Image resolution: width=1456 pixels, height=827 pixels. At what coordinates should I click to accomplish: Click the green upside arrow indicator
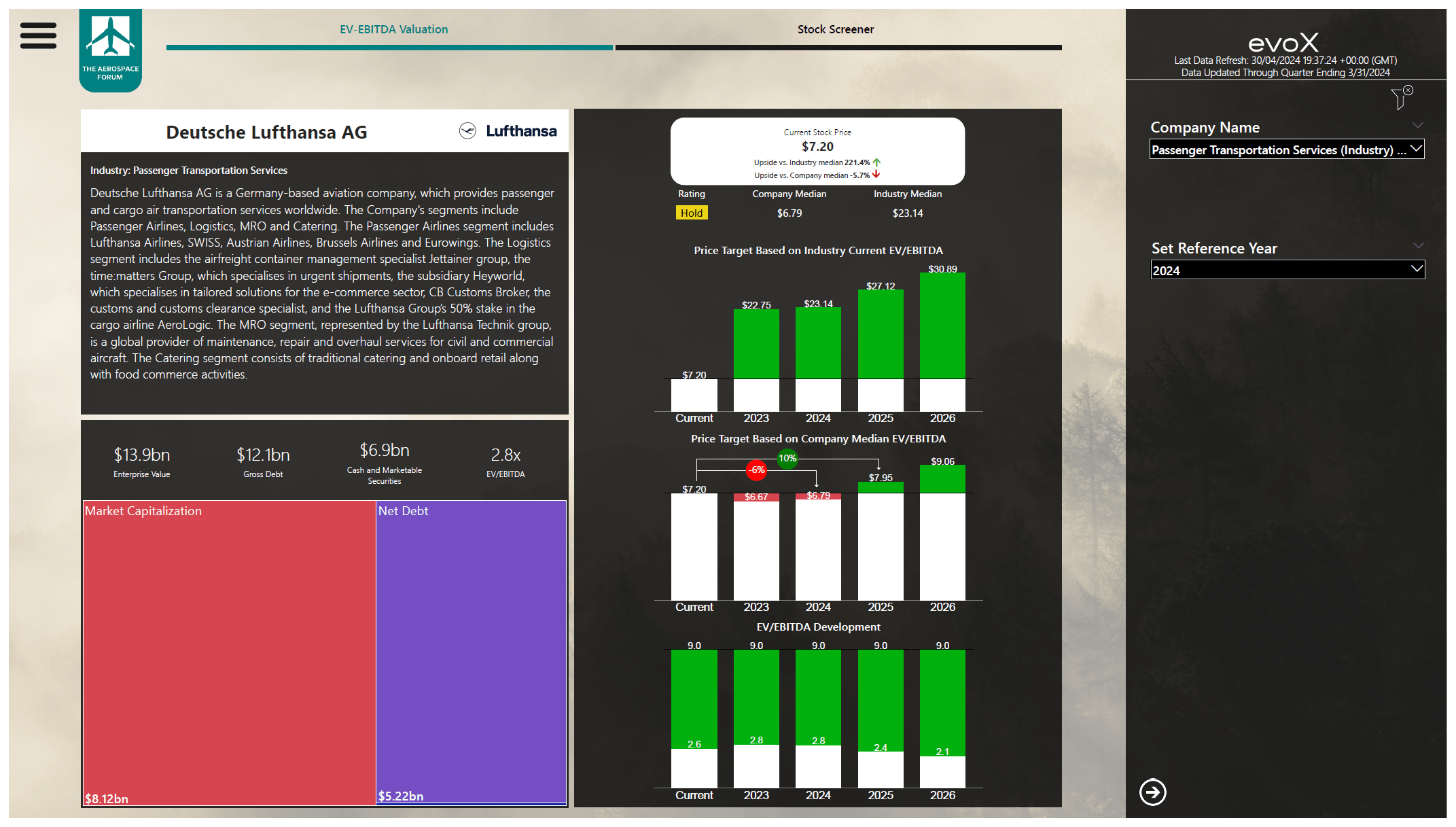click(876, 162)
